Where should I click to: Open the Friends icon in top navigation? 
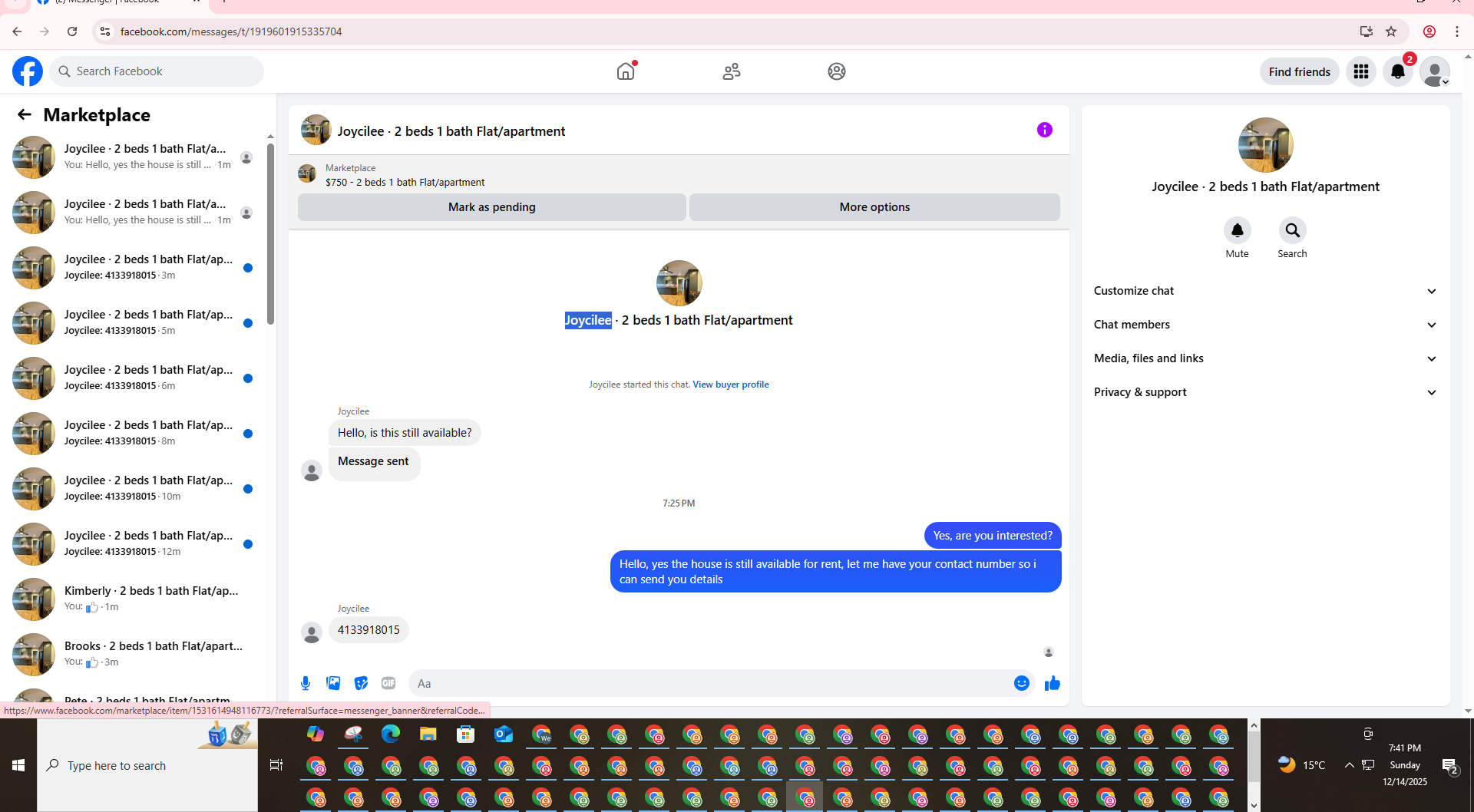(x=731, y=71)
